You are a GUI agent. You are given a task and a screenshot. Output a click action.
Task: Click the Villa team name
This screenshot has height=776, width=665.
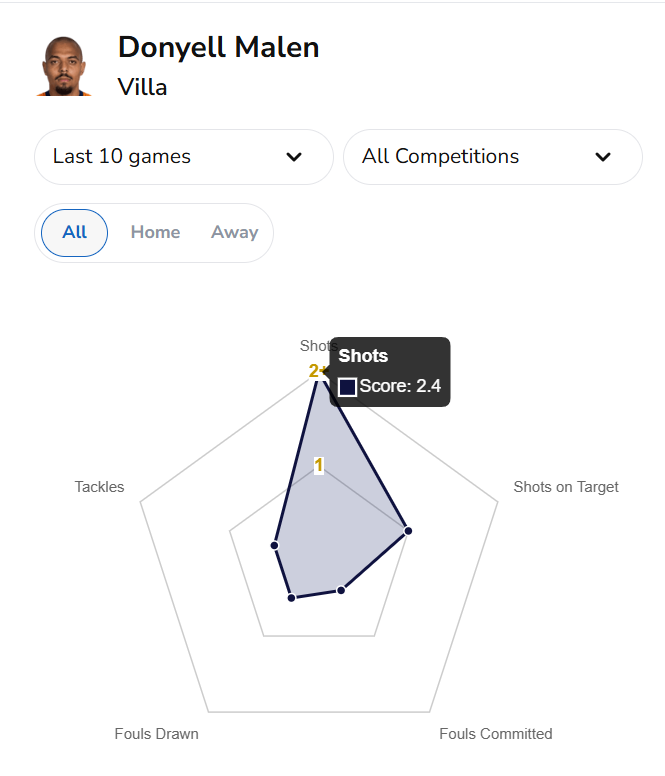(142, 87)
